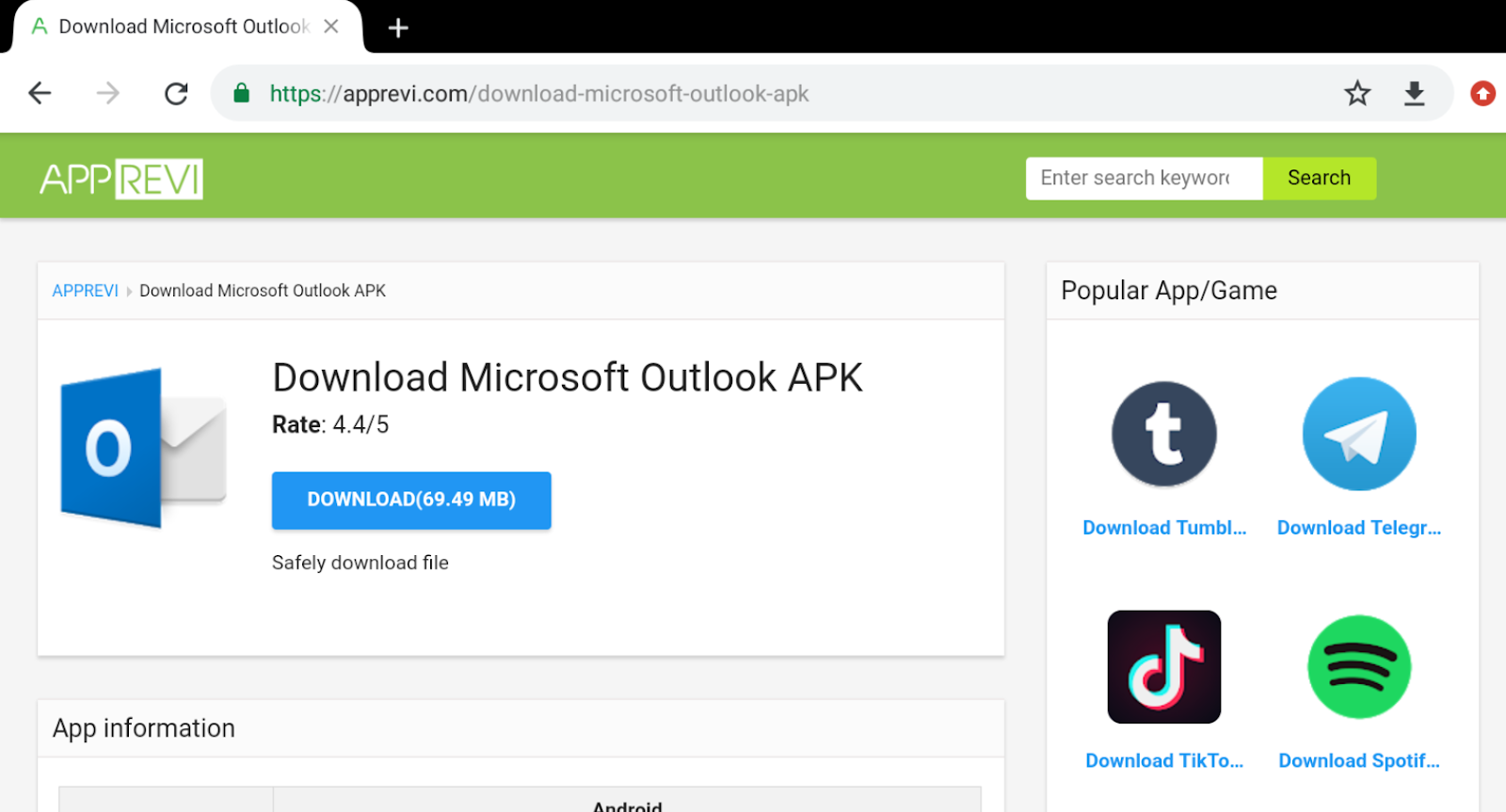
Task: Open the Download TikTo... link
Action: click(x=1164, y=761)
